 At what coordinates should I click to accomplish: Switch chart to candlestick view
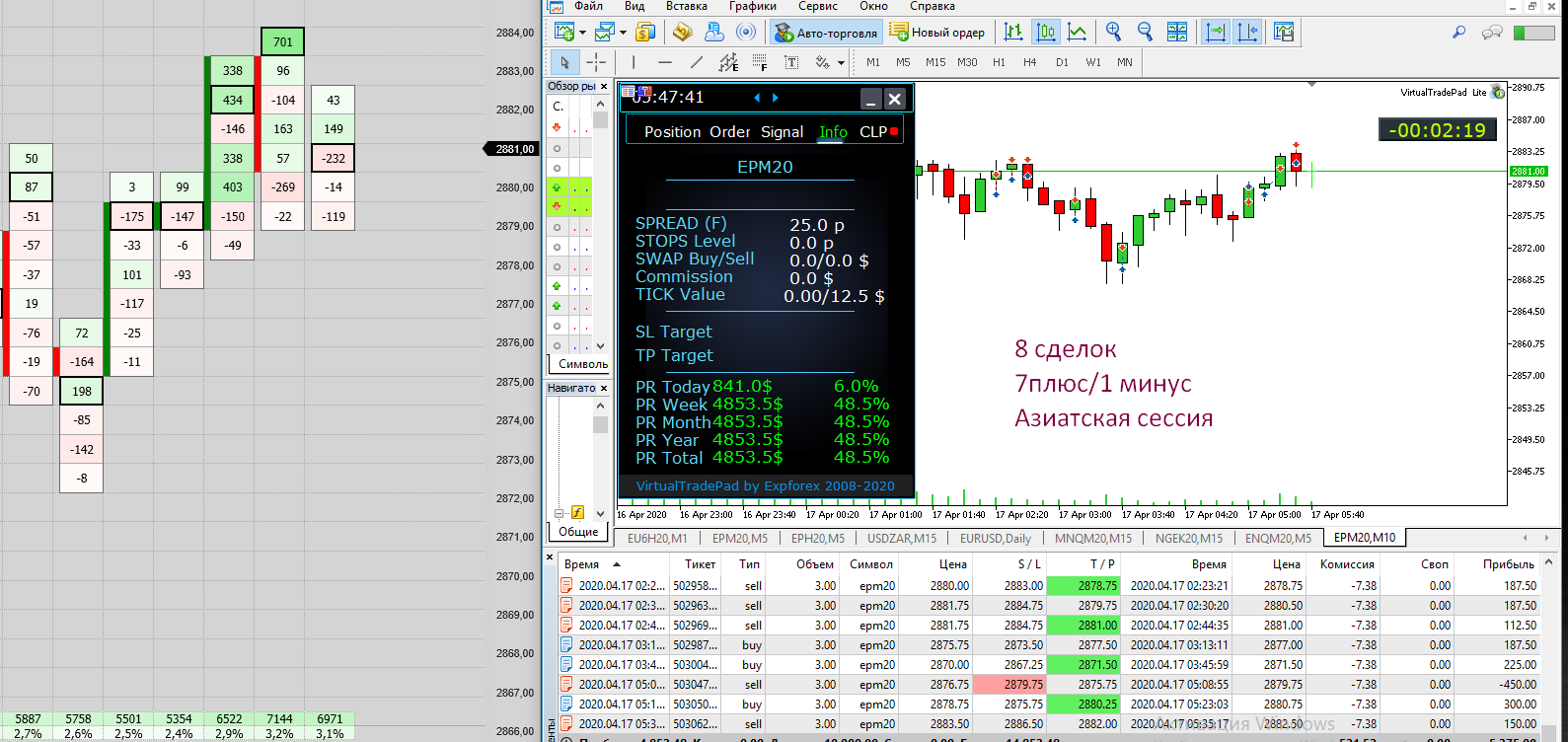(x=1046, y=33)
